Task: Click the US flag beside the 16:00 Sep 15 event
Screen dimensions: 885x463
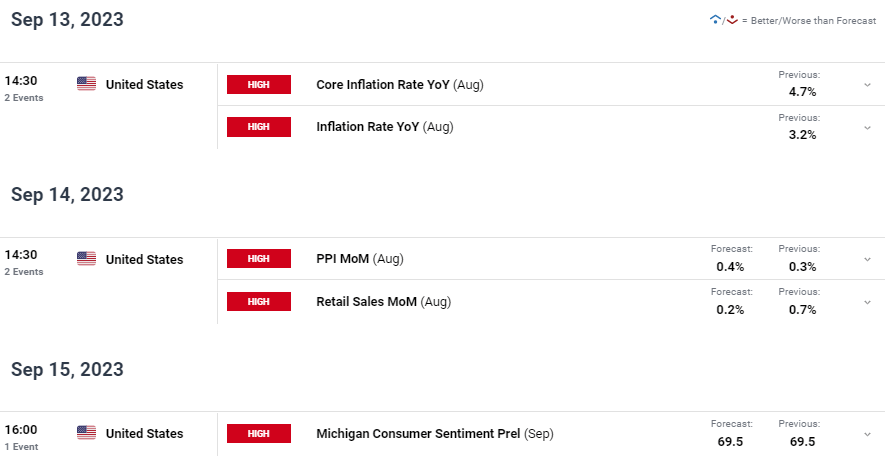Action: (x=87, y=433)
